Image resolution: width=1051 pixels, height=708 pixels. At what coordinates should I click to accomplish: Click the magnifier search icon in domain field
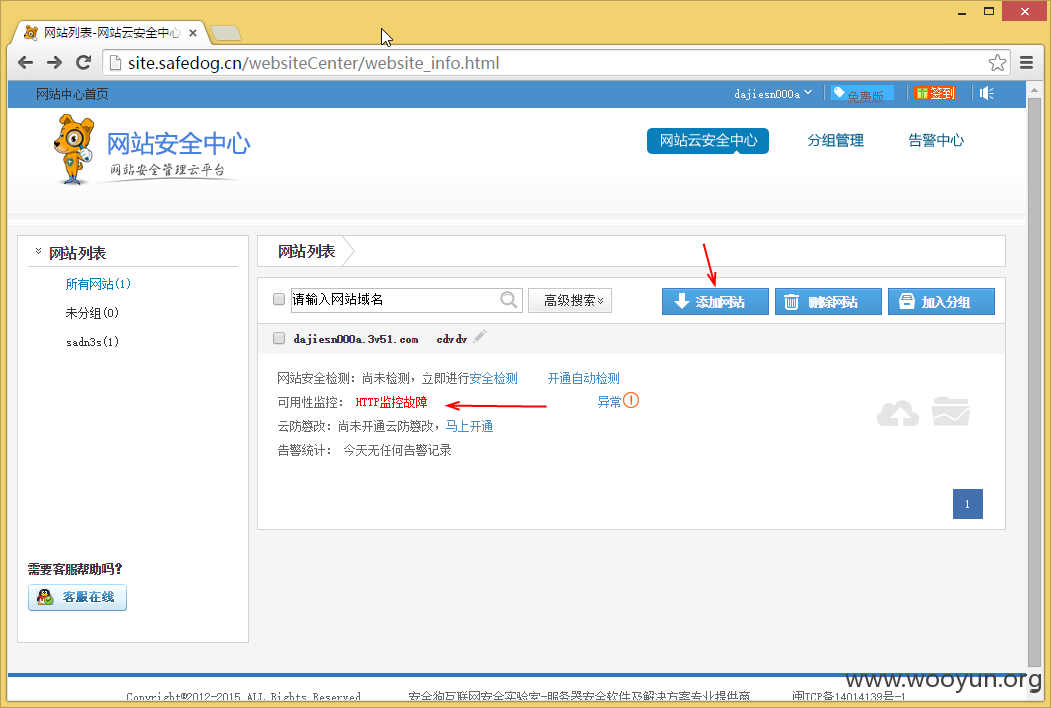509,300
